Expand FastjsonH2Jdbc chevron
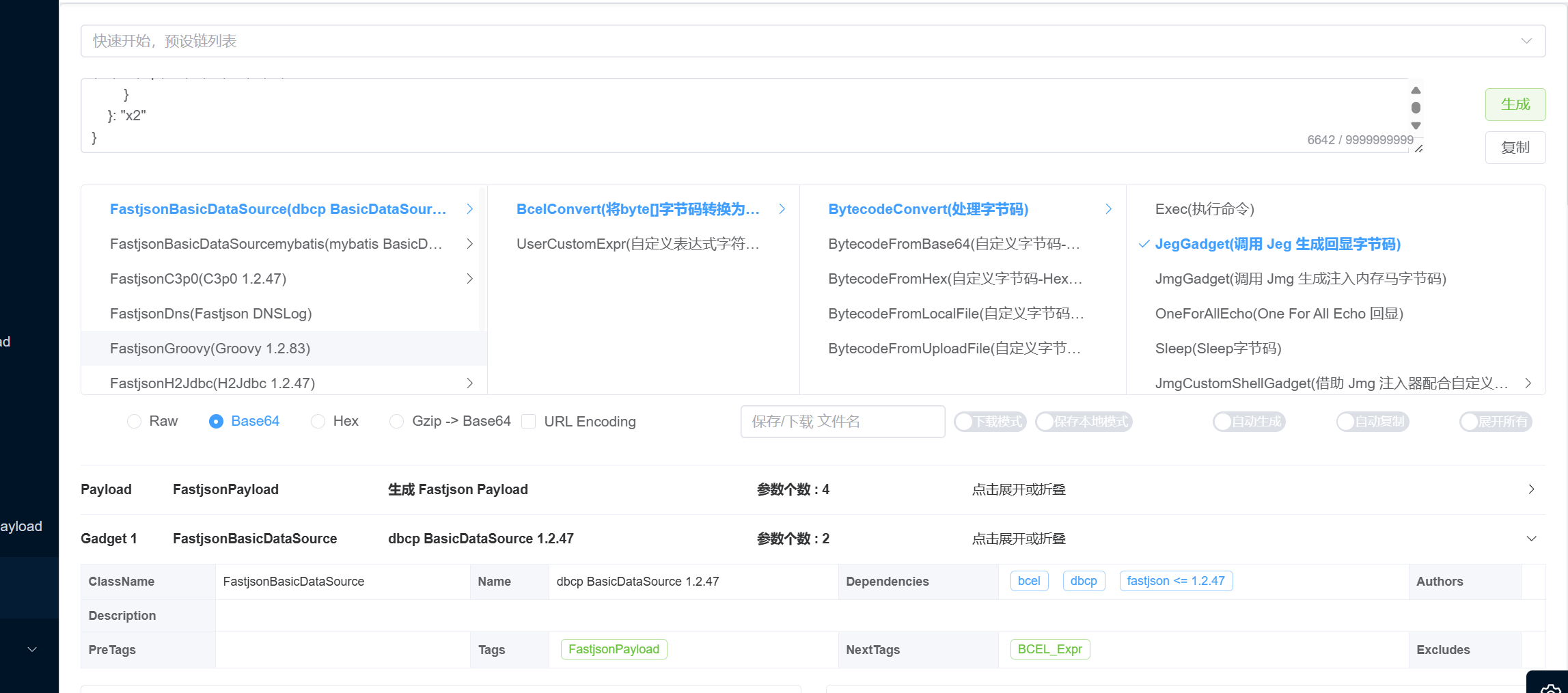 tap(469, 383)
